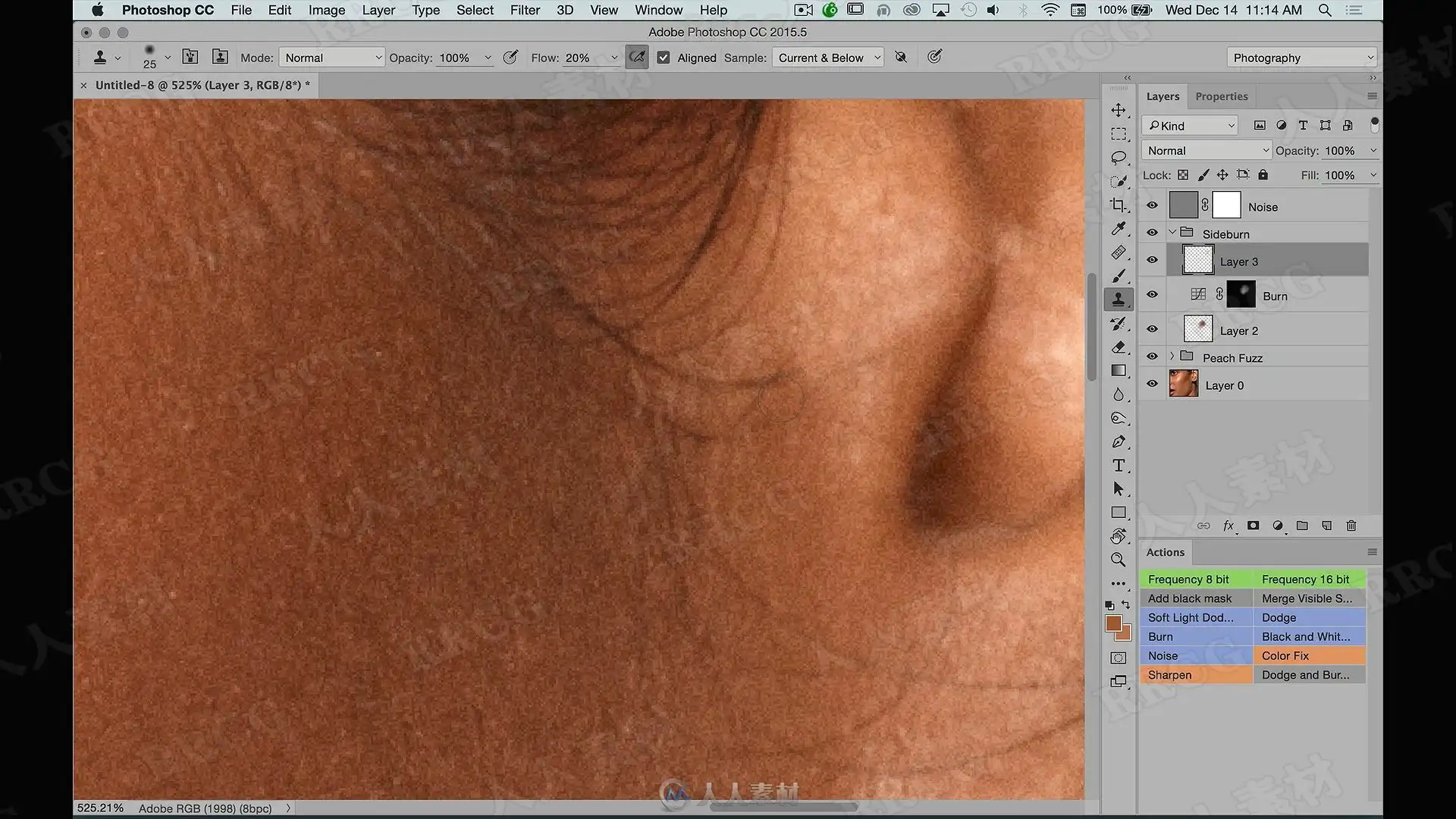
Task: Open the Photography workspace dropdown
Action: 1301,58
